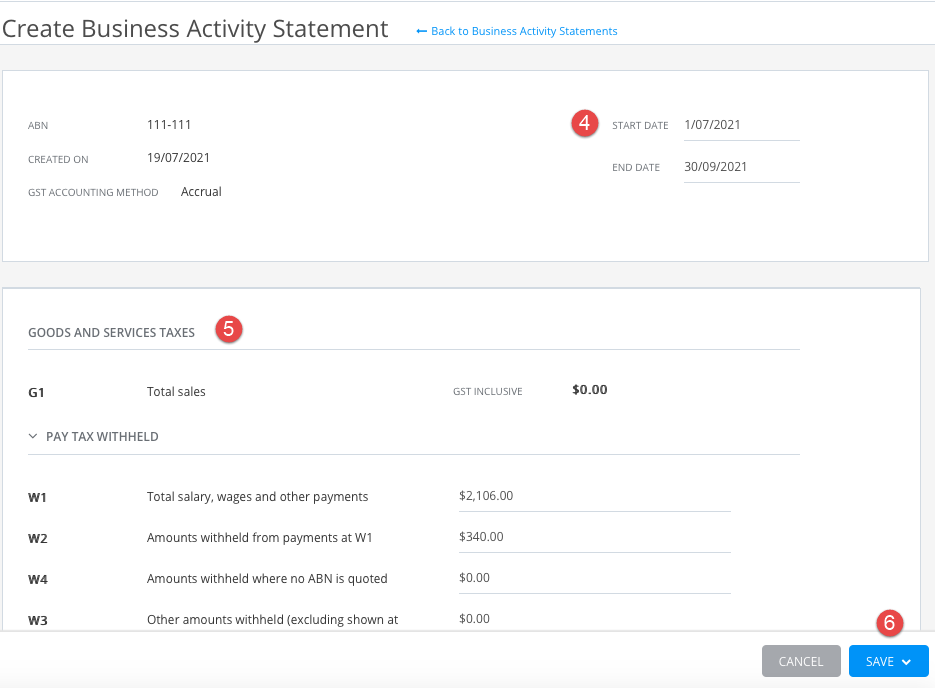Viewport: 935px width, 688px height.
Task: Select the W4 no ABN quoted field
Action: point(594,578)
